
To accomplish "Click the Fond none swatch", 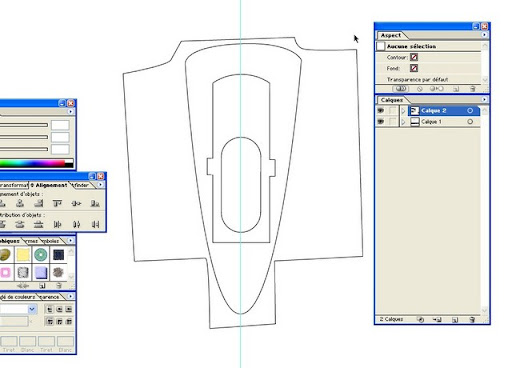I will click(x=414, y=68).
